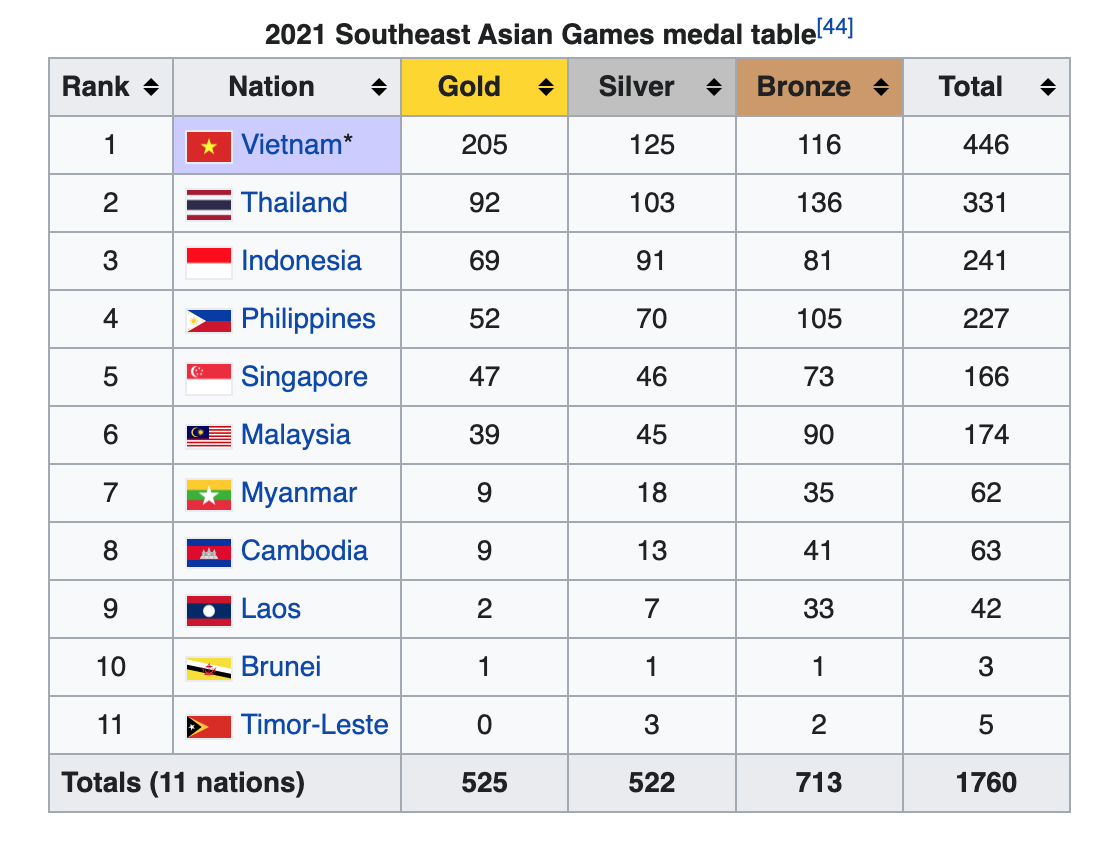Click the Timor-Leste flag icon

point(209,727)
